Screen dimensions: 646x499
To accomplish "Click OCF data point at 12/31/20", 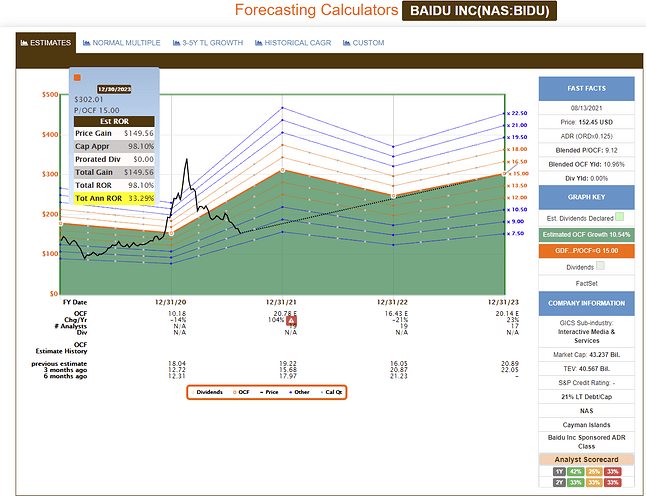I will click(x=171, y=233).
